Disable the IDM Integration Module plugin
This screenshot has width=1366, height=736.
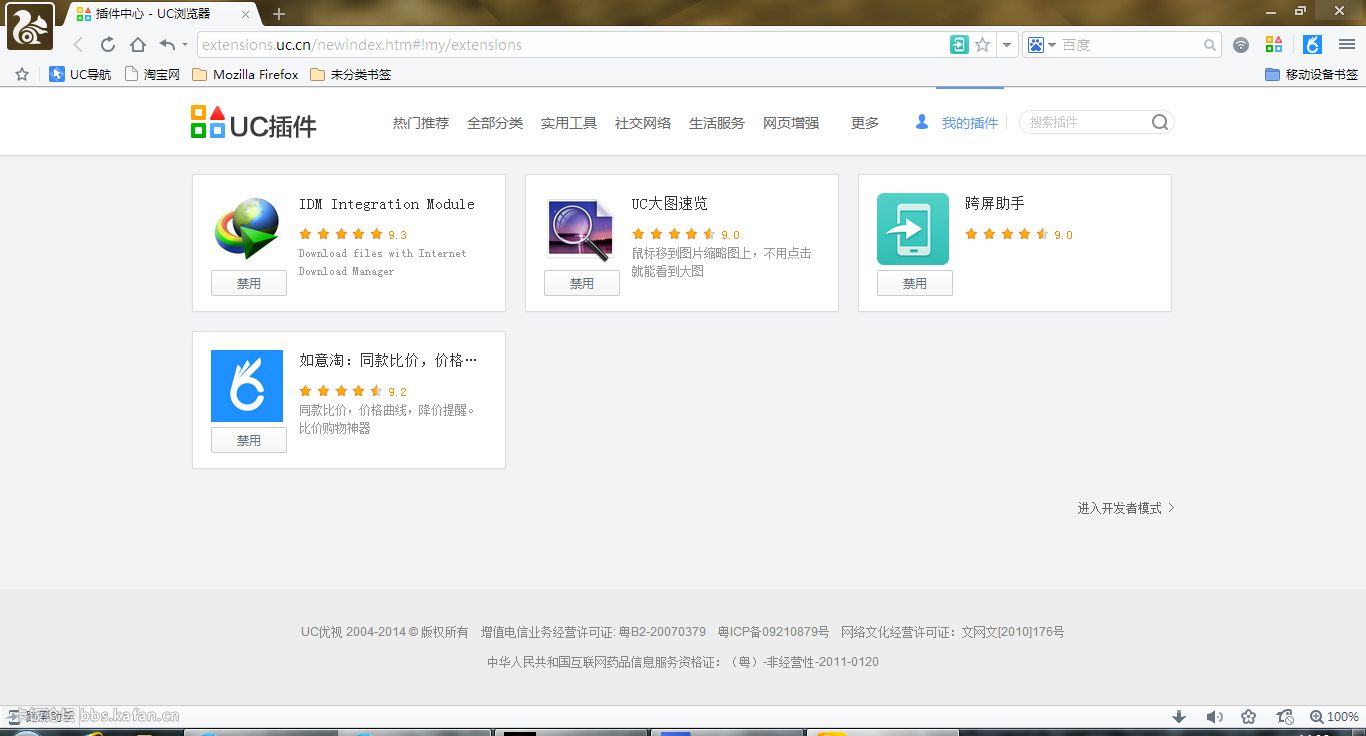[249, 283]
